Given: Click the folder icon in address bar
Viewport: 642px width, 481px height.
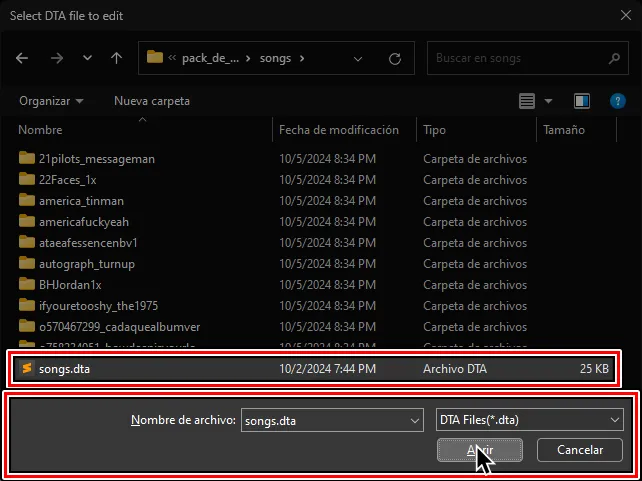Looking at the screenshot, I should point(155,57).
